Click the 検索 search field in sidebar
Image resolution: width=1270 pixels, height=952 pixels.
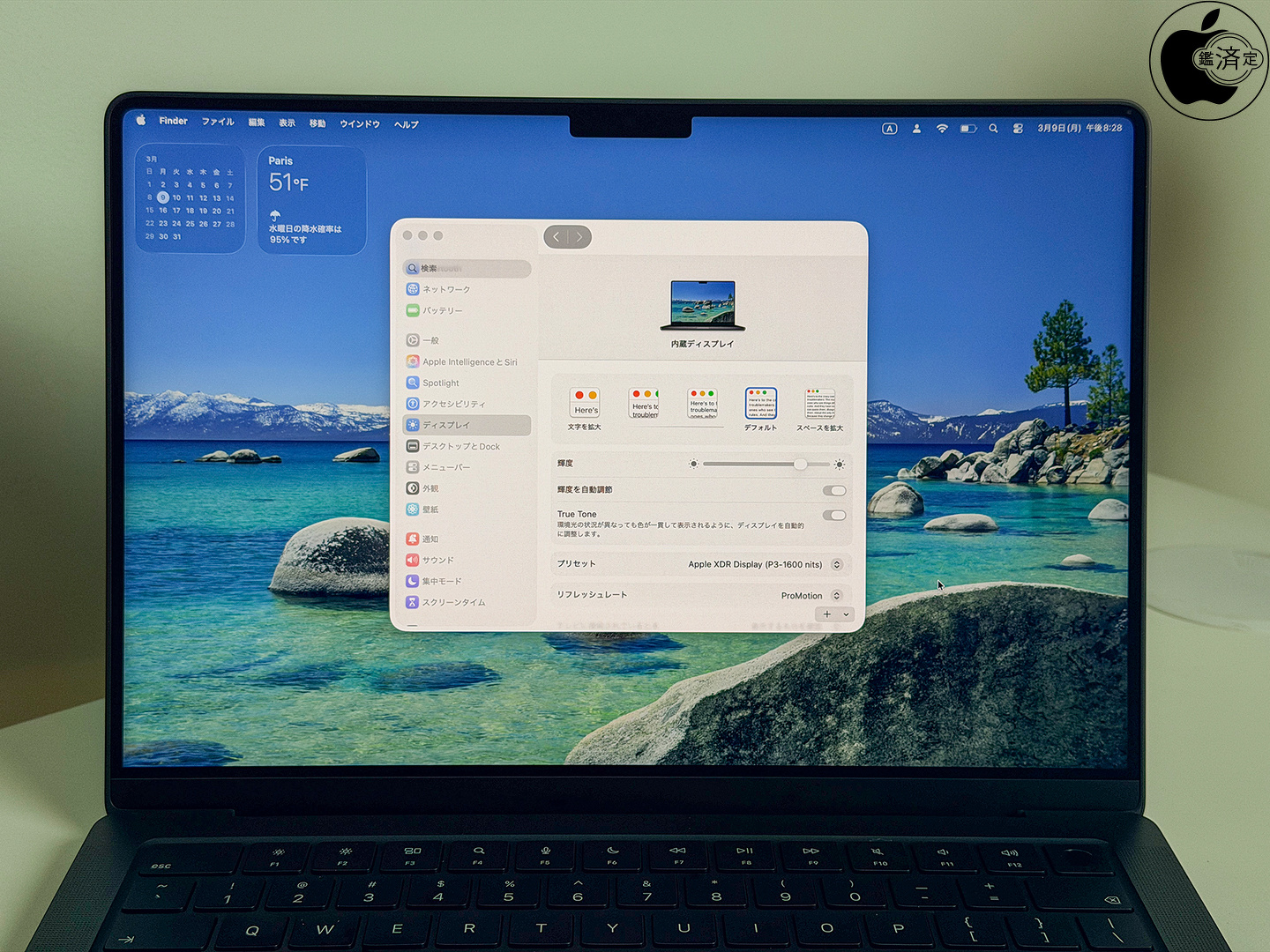coord(467,268)
